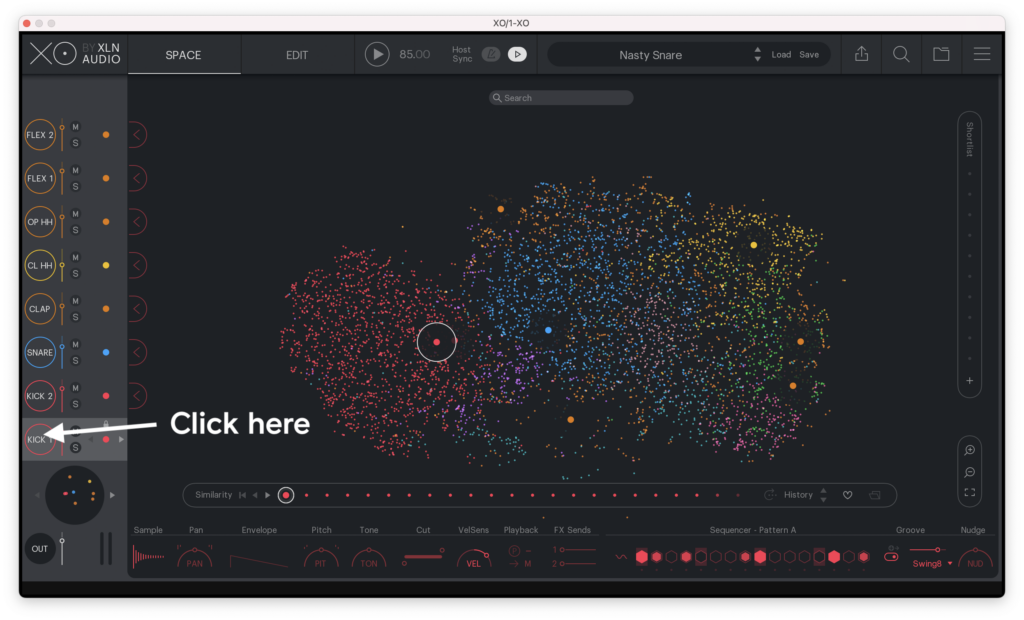Click the OUT master output button
The image size is (1024, 620).
click(x=40, y=549)
